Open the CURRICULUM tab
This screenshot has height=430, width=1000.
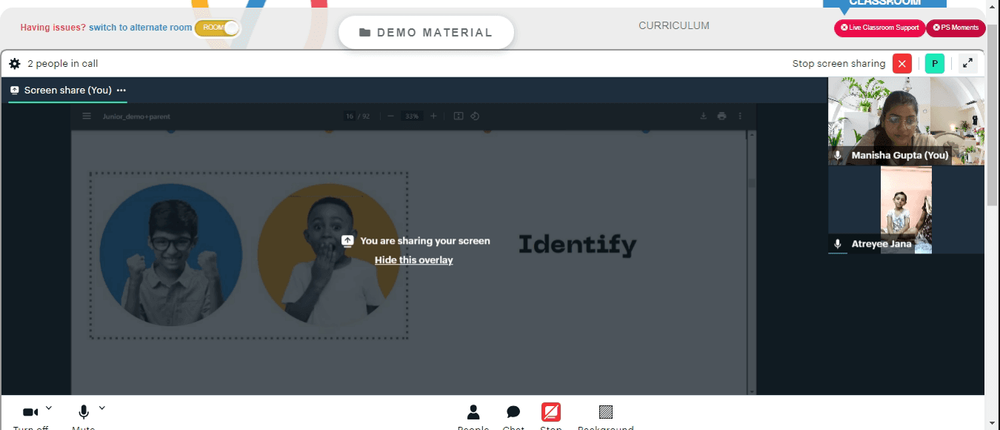click(x=674, y=26)
